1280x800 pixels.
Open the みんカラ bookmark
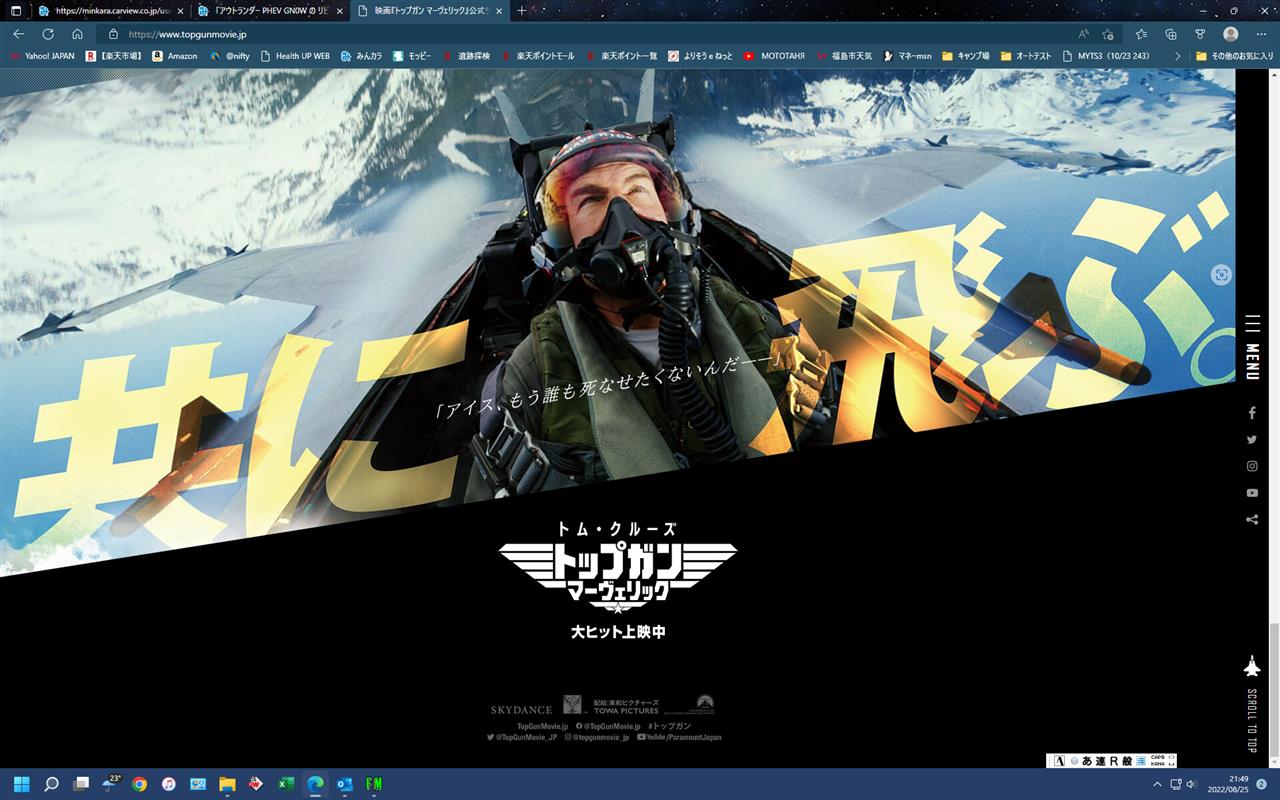362,56
